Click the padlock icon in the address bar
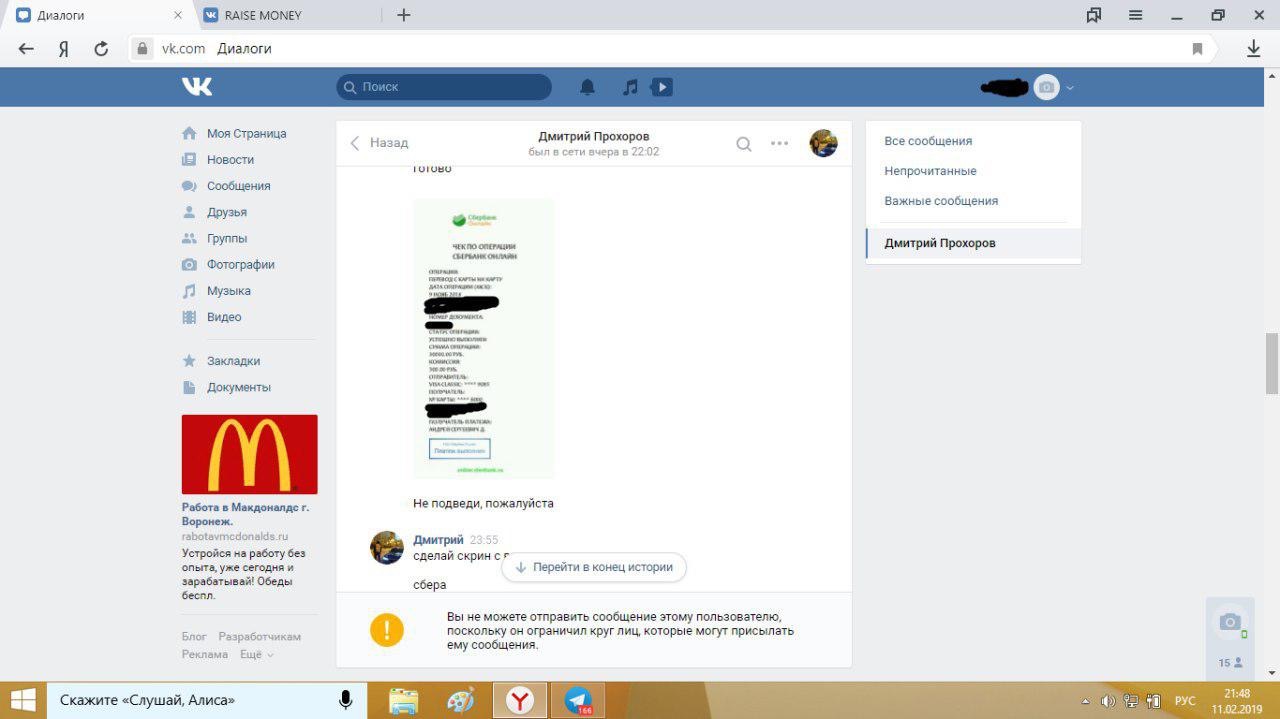 [142, 48]
